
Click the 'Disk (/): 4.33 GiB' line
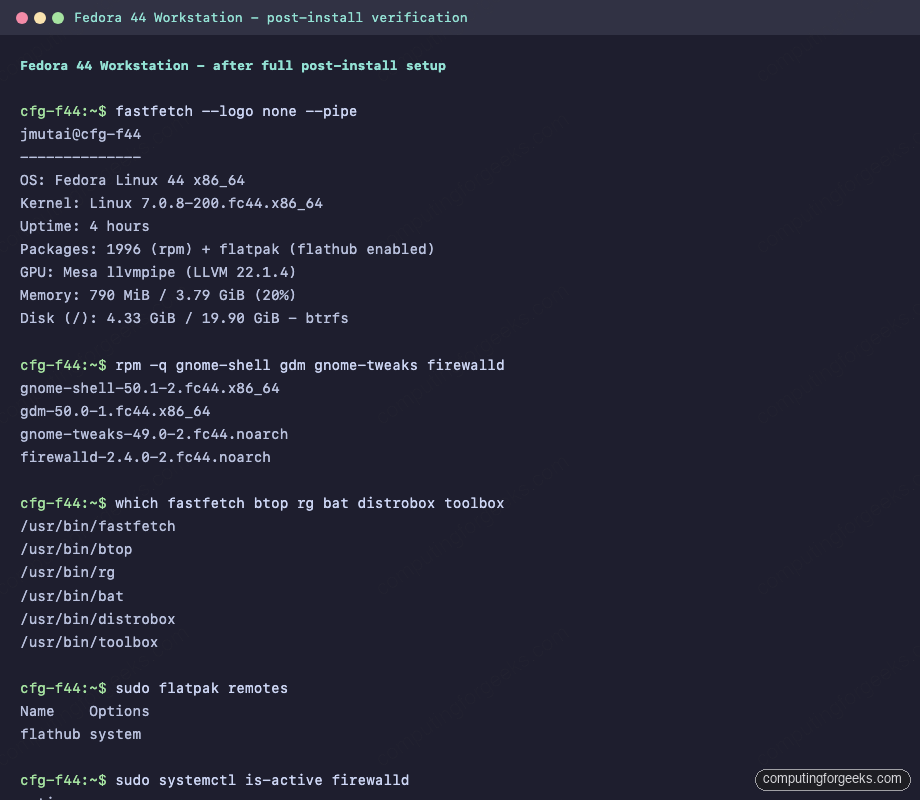pyautogui.click(x=184, y=318)
